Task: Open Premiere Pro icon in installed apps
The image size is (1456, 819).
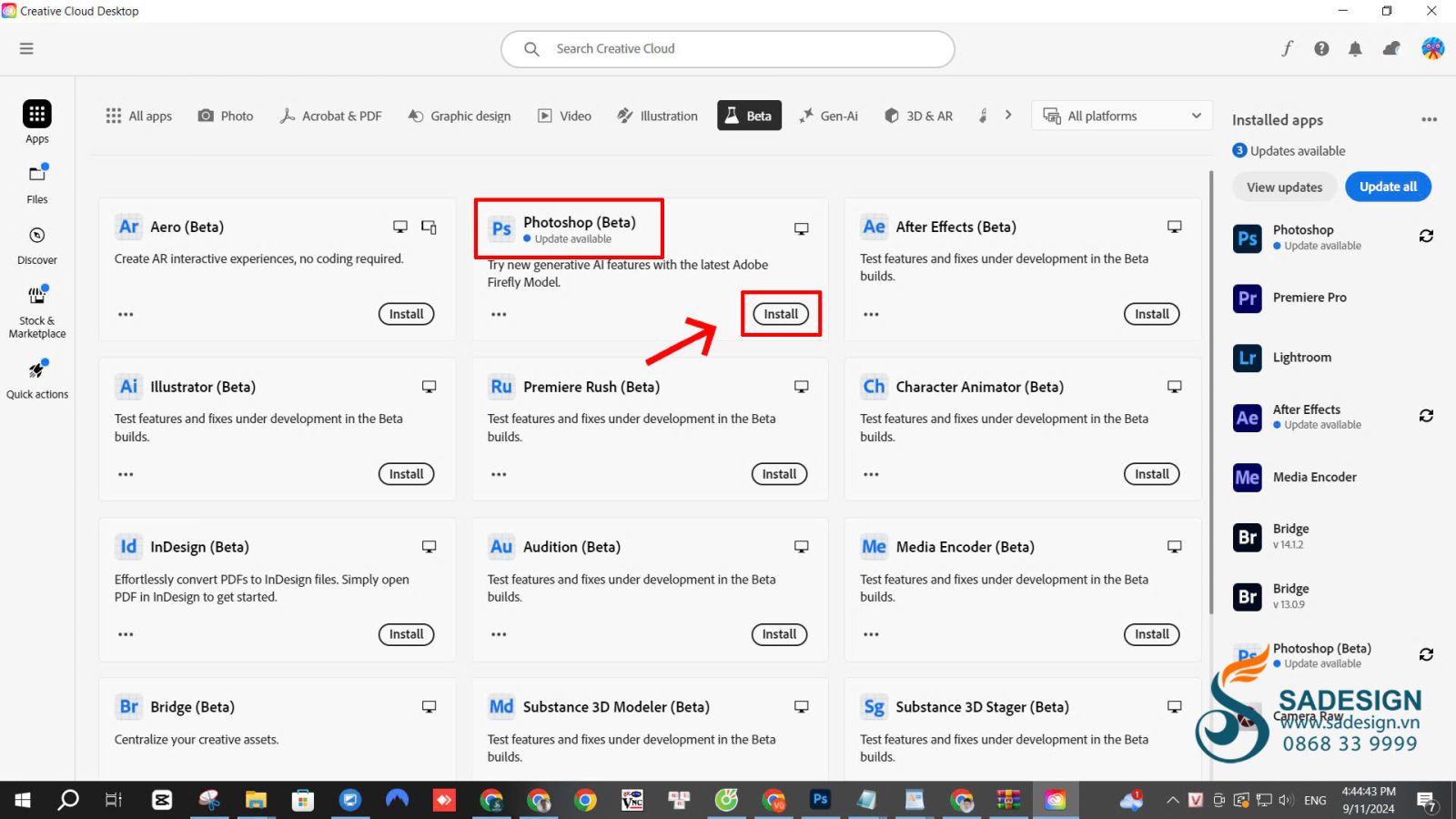Action: coord(1248,298)
